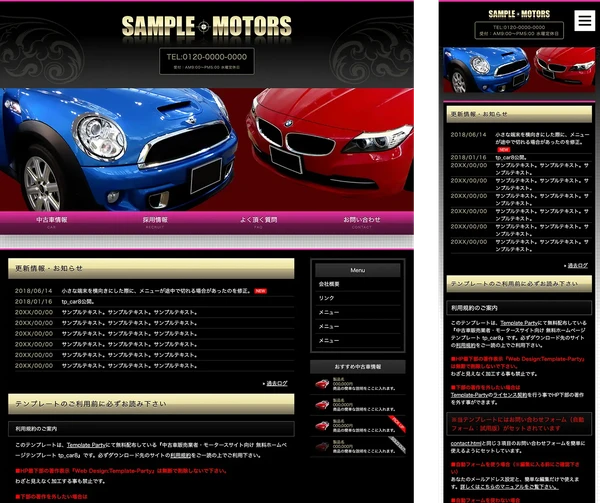Click the 過去ログ link in desktop view
This screenshot has width=600, height=503.
pyautogui.click(x=277, y=383)
